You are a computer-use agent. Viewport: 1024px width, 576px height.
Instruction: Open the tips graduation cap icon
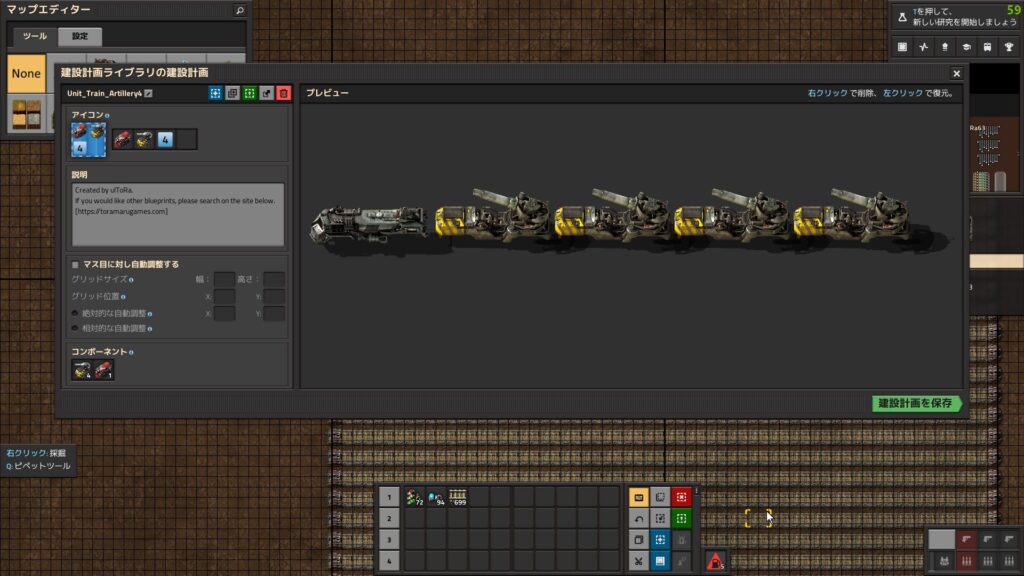pos(966,47)
